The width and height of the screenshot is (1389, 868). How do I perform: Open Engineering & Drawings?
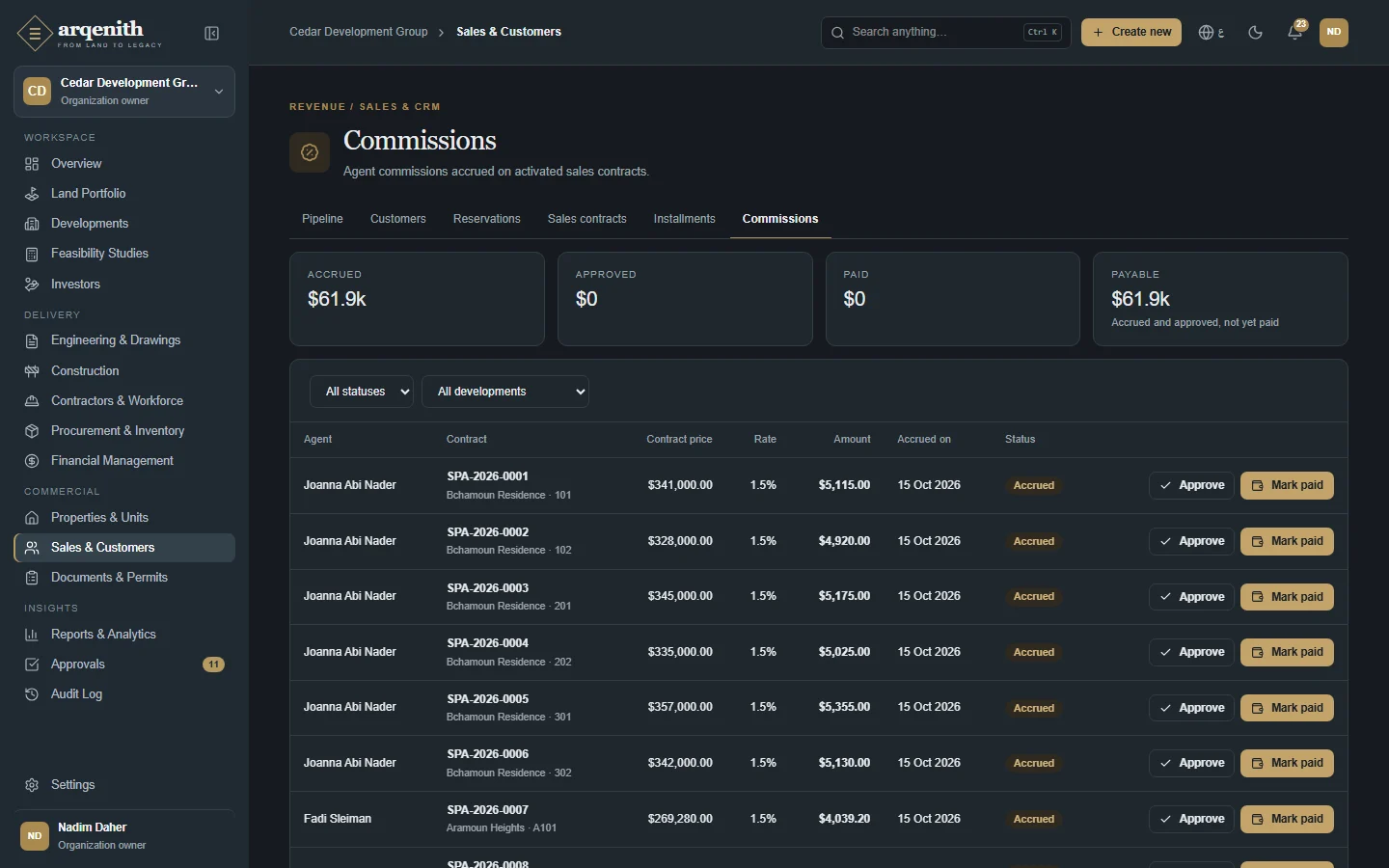(124, 340)
